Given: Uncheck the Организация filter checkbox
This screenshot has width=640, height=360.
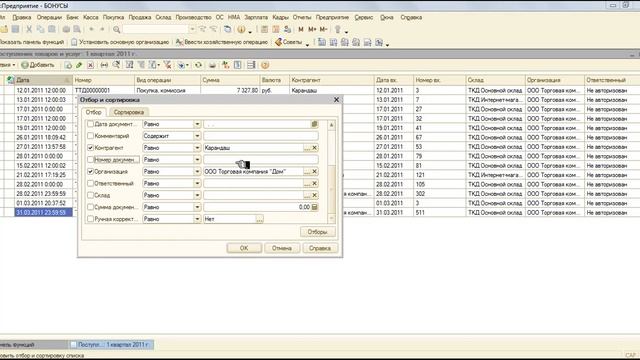Looking at the screenshot, I should pos(91,171).
